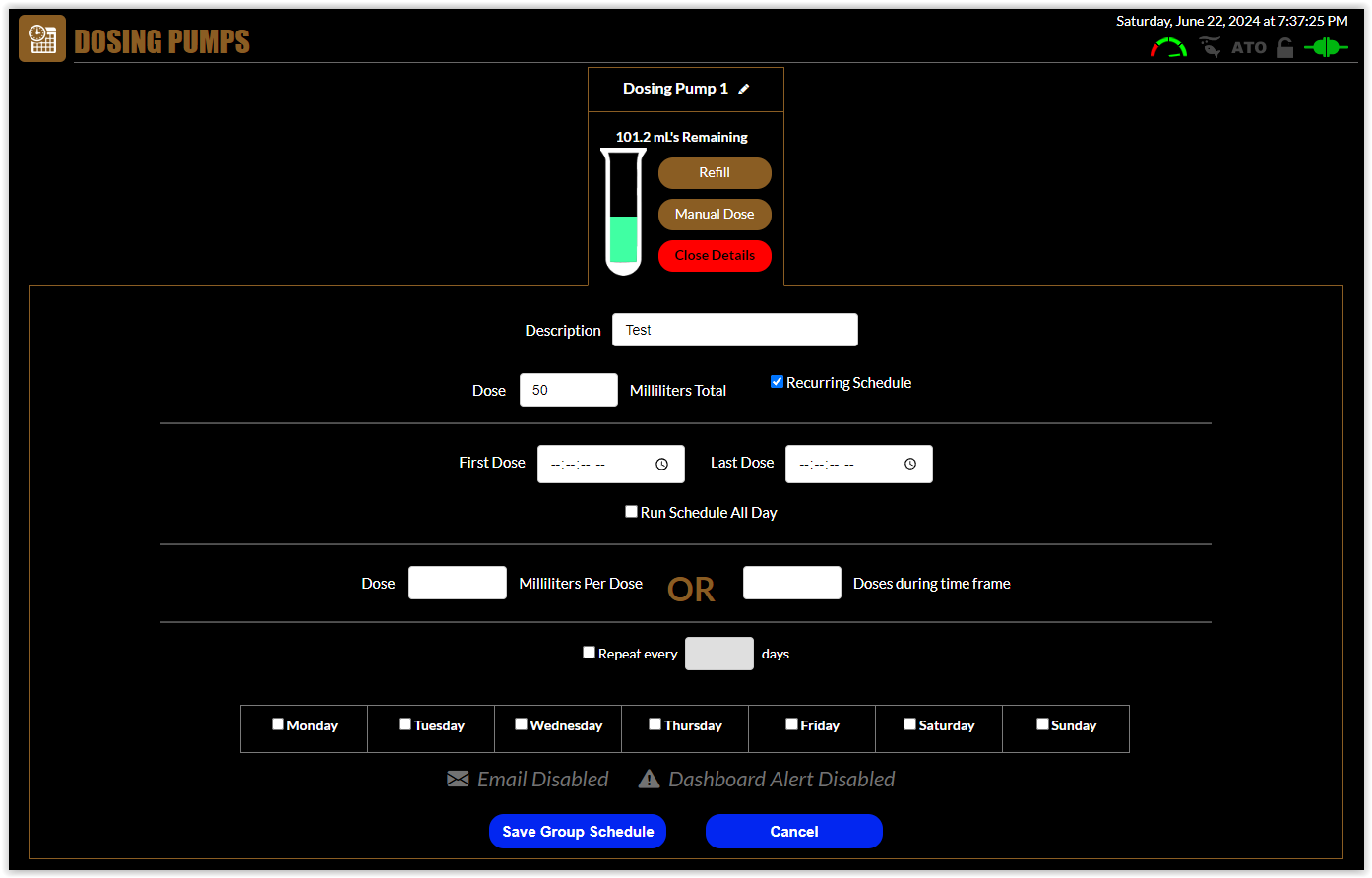Click the pencil icon to rename Dosing Pump 1
This screenshot has width=1372, height=878.
(744, 89)
